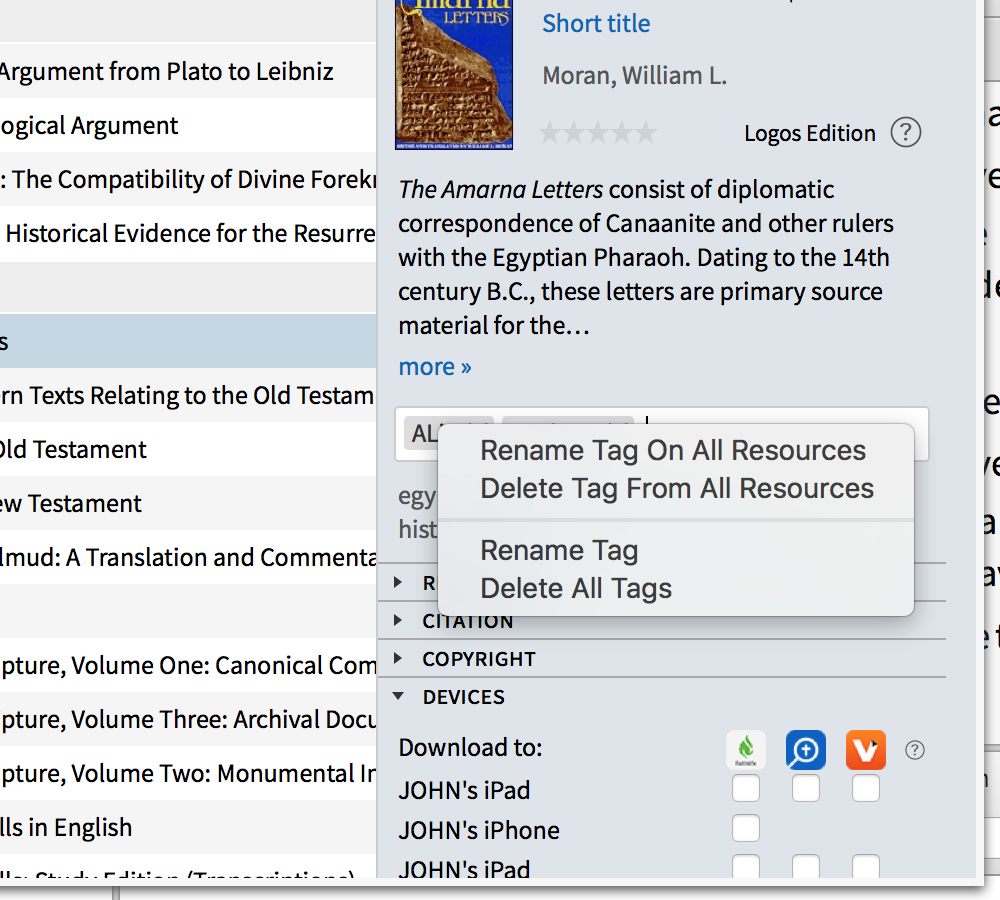Select orange Verbum app download icon
Screen dimensions: 1000x900
point(865,749)
